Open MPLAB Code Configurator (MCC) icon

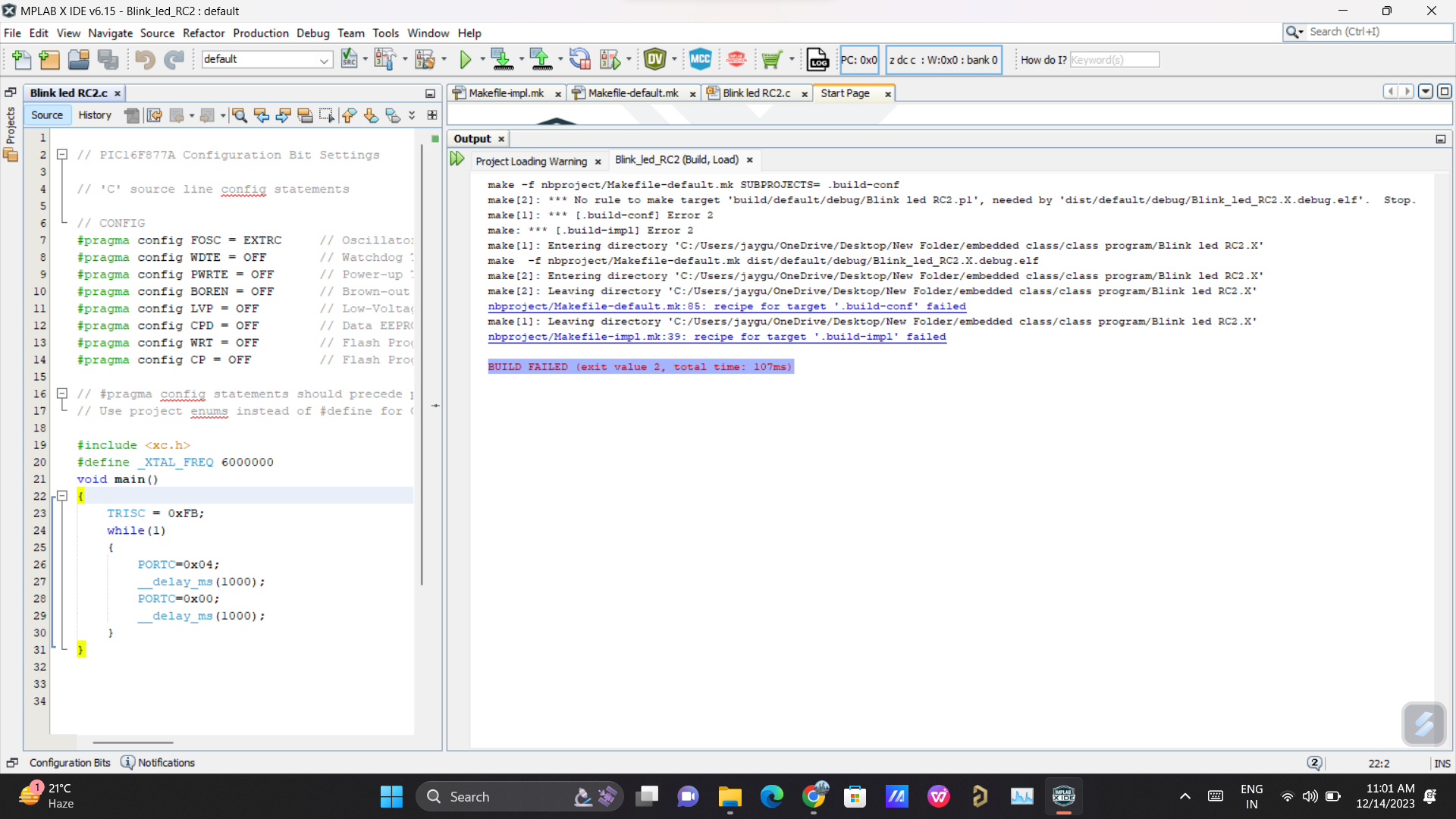coord(700,59)
